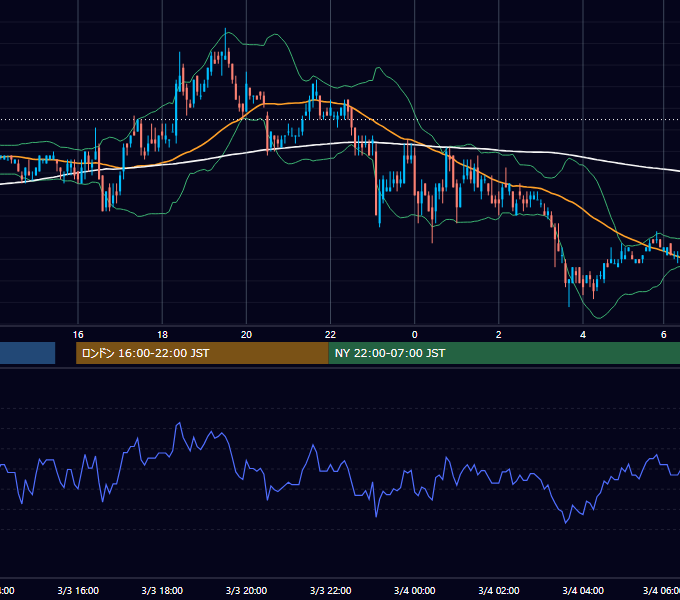Click the 18 hour label on the price chart axis
This screenshot has width=680, height=600.
pyautogui.click(x=162, y=334)
